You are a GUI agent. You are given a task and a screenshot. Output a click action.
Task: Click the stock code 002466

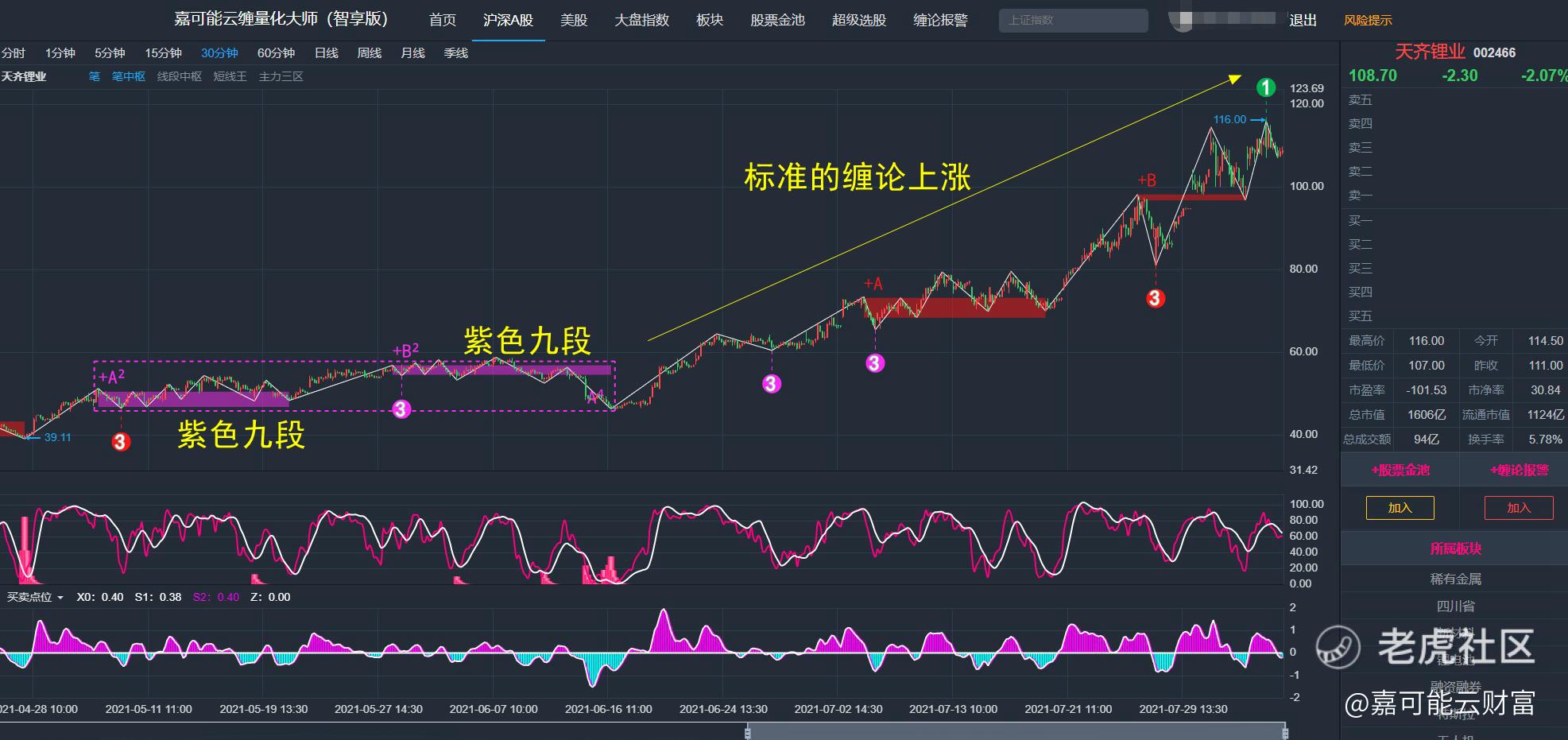[x=1495, y=53]
